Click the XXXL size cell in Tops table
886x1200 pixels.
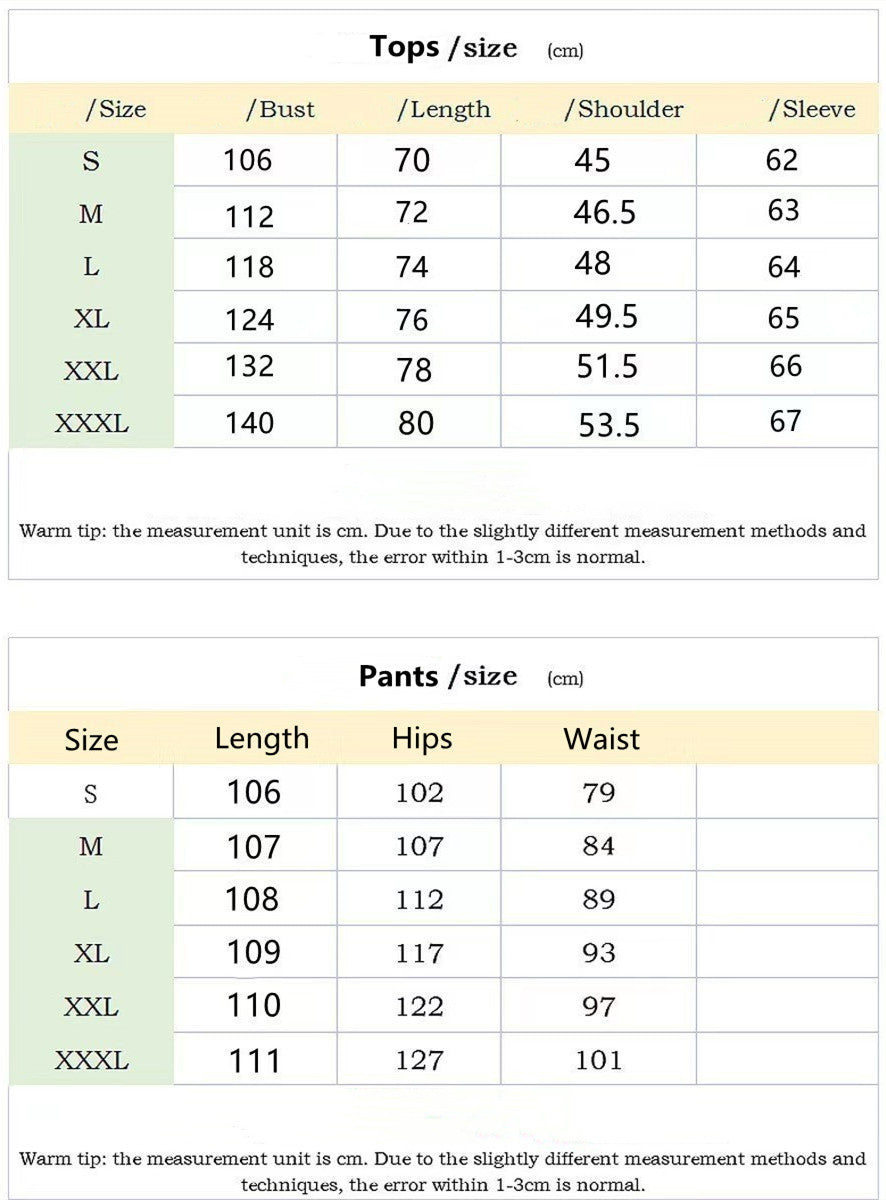[92, 423]
